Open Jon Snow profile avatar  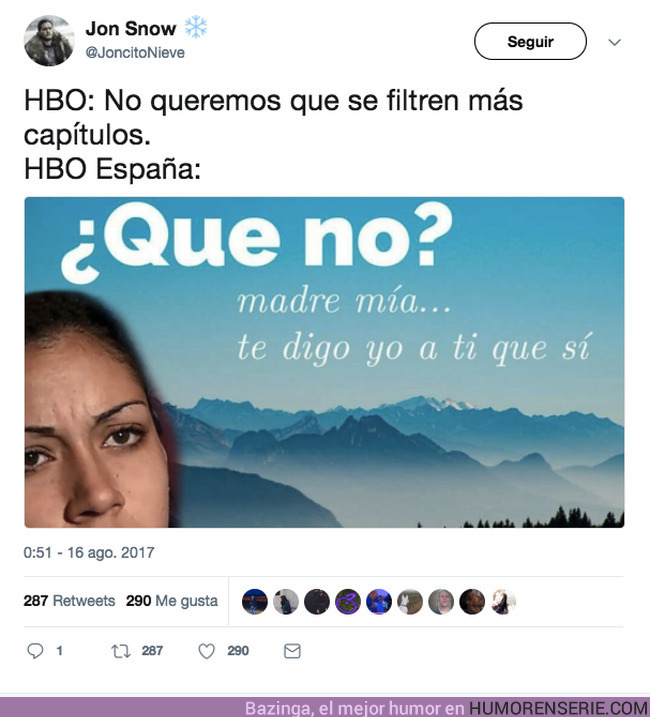(48, 41)
